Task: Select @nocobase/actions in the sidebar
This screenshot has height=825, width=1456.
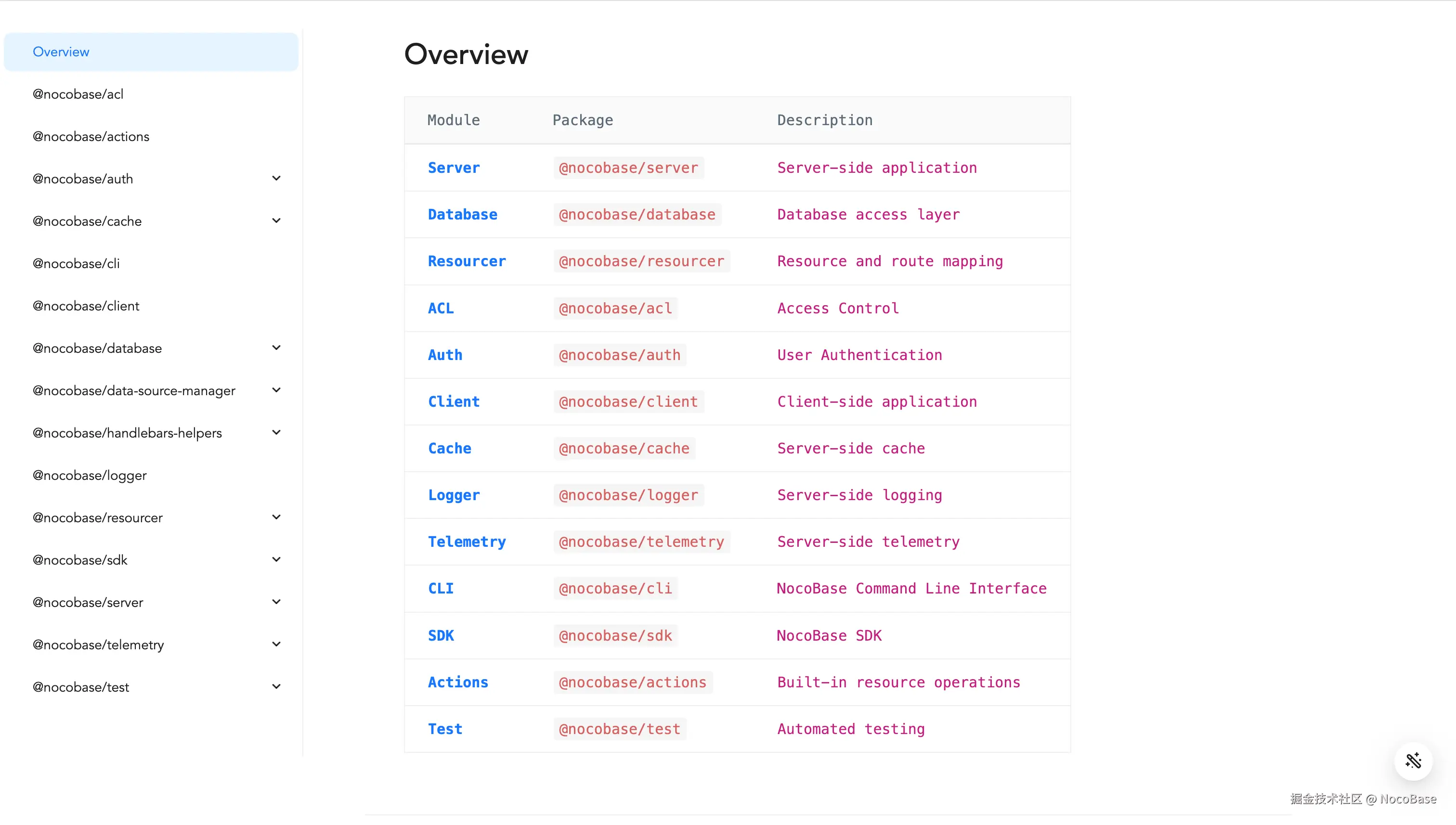Action: [x=91, y=136]
